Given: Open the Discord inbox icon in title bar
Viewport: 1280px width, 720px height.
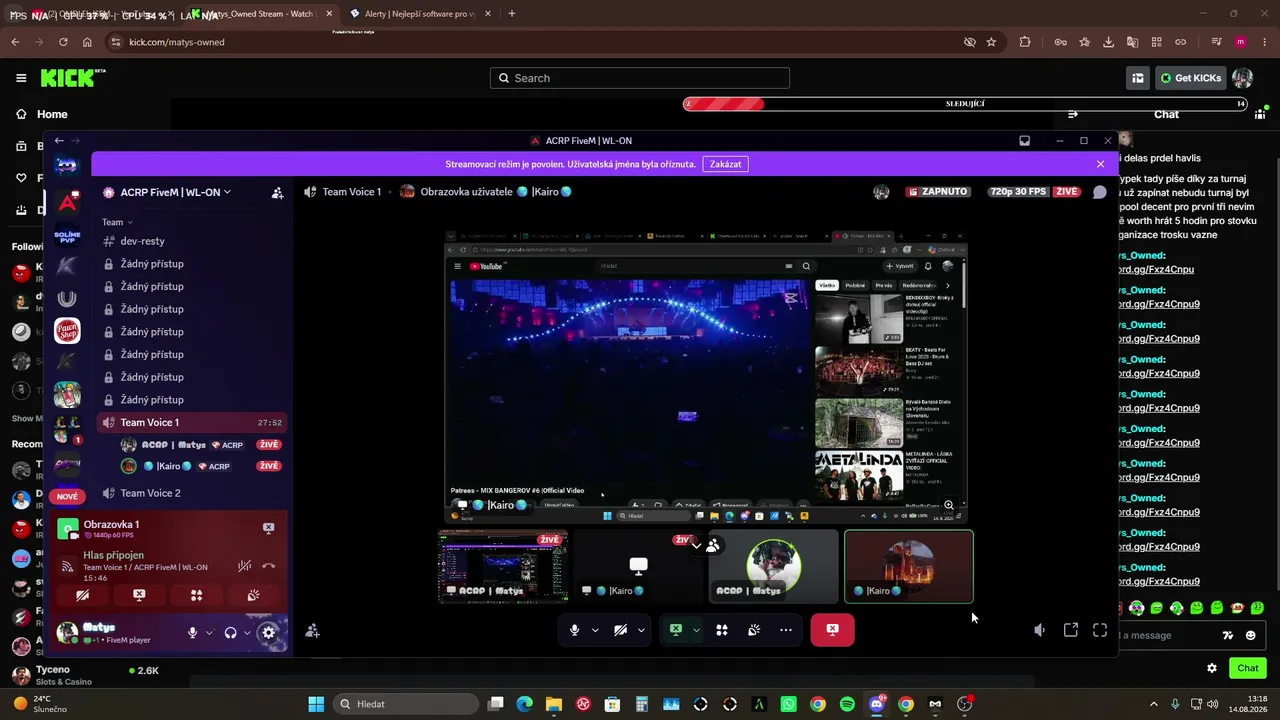Looking at the screenshot, I should pyautogui.click(x=1024, y=141).
